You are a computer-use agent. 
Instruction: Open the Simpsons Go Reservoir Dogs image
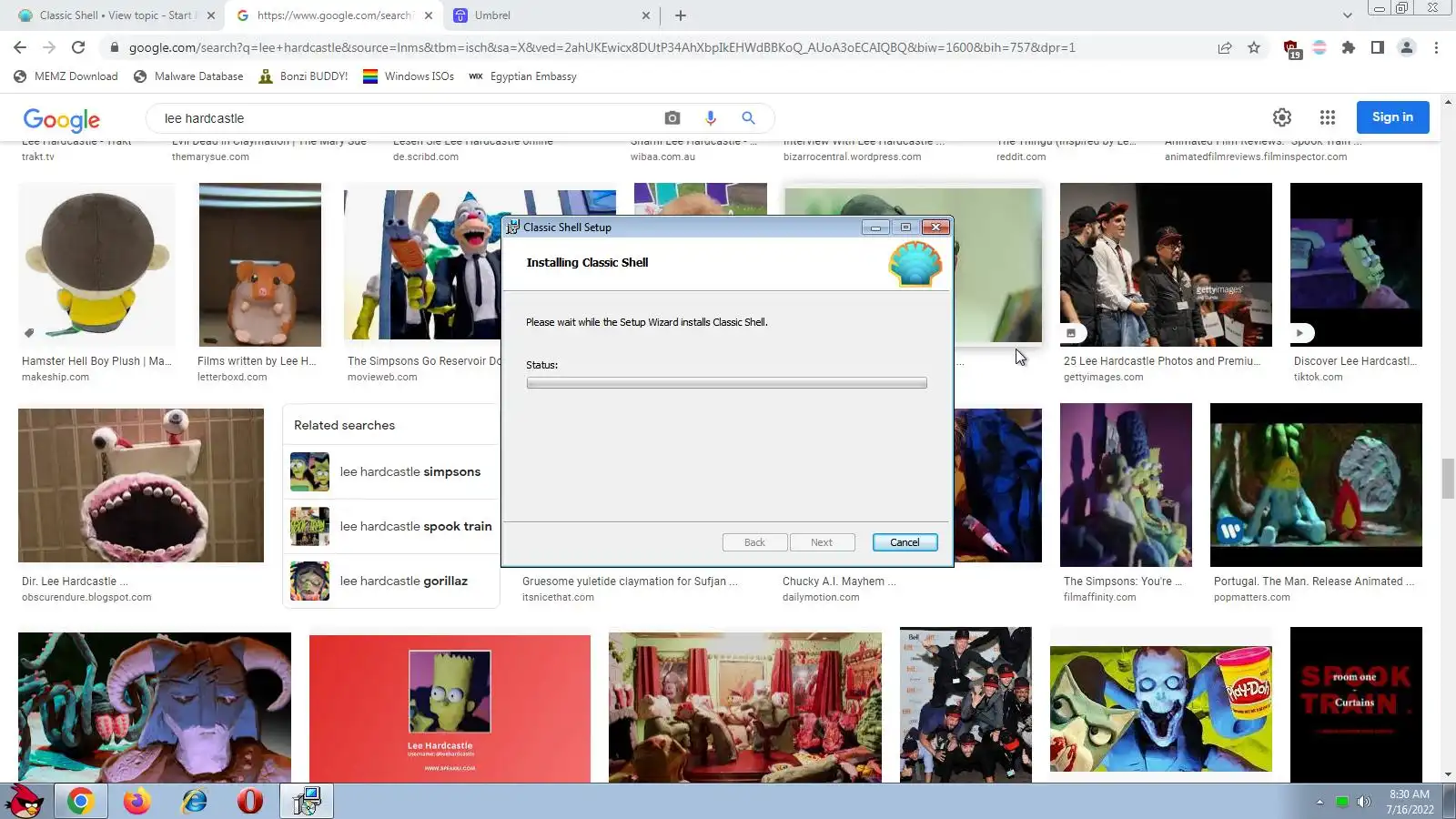click(x=422, y=265)
